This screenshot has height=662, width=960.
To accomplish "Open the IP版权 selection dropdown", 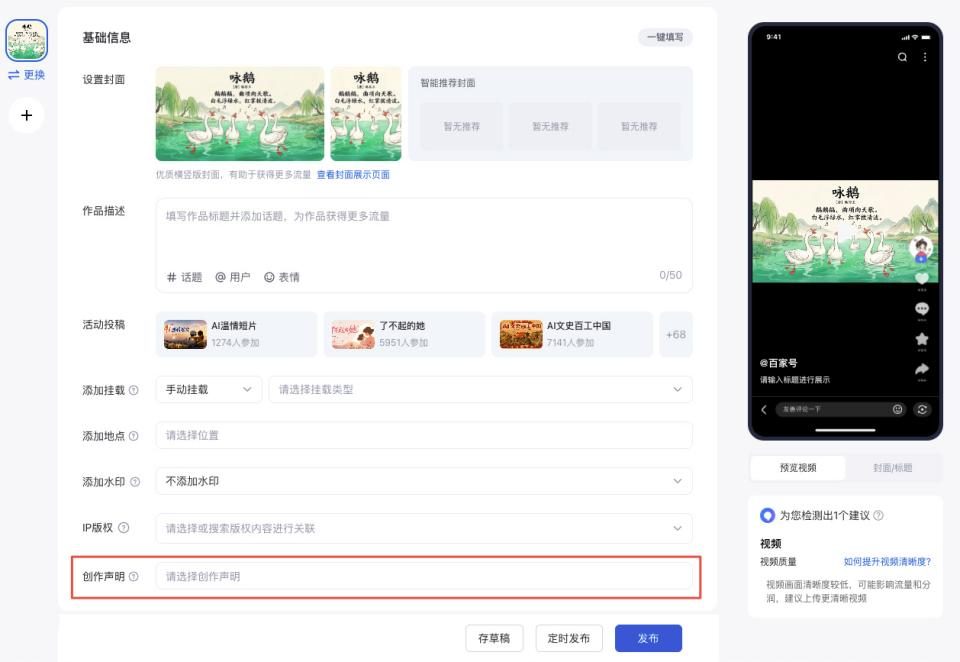I will 424,528.
